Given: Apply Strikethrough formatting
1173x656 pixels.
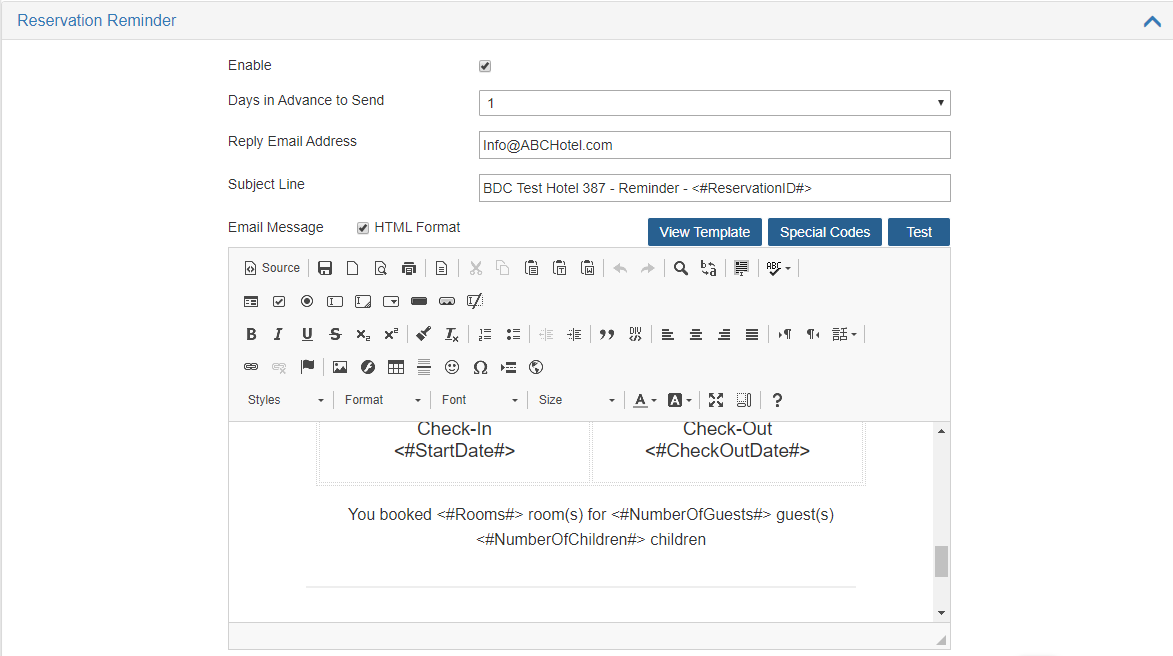Looking at the screenshot, I should tap(335, 334).
